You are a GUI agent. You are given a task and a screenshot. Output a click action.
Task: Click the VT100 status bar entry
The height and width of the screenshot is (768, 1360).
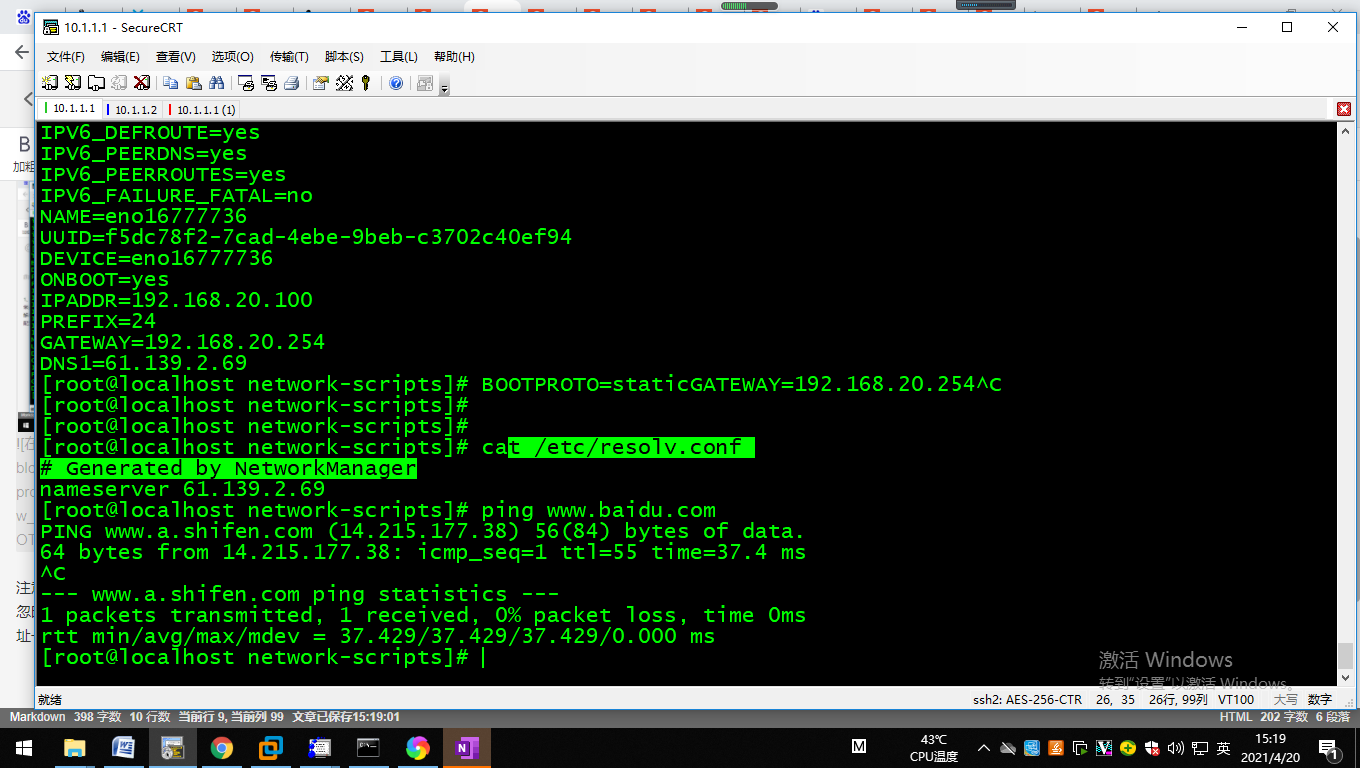point(1236,700)
